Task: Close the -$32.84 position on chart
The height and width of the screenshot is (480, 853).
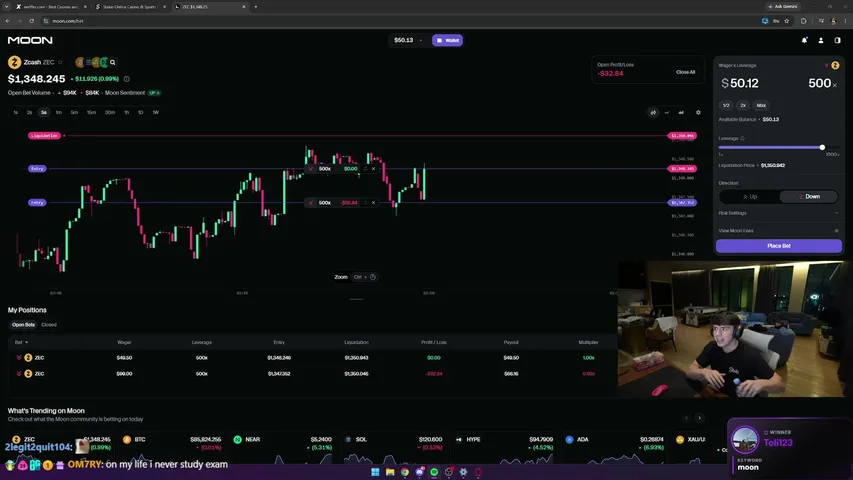Action: click(373, 202)
